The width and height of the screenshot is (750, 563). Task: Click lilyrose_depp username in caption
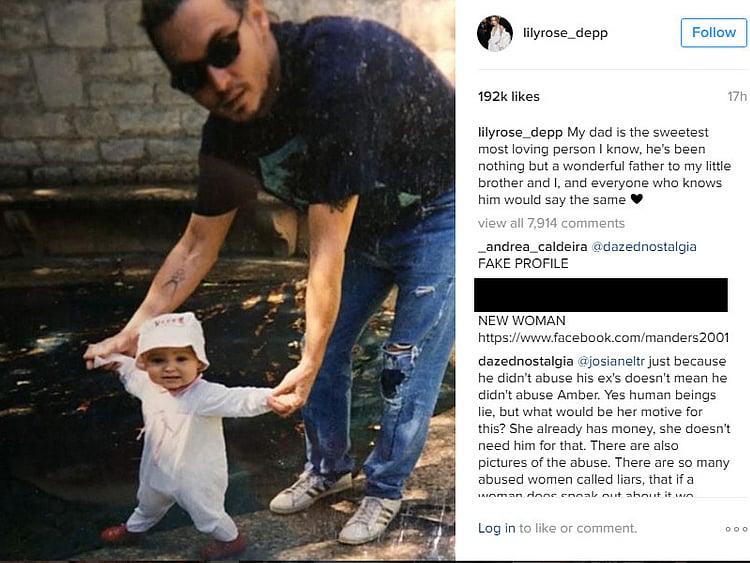click(x=520, y=132)
